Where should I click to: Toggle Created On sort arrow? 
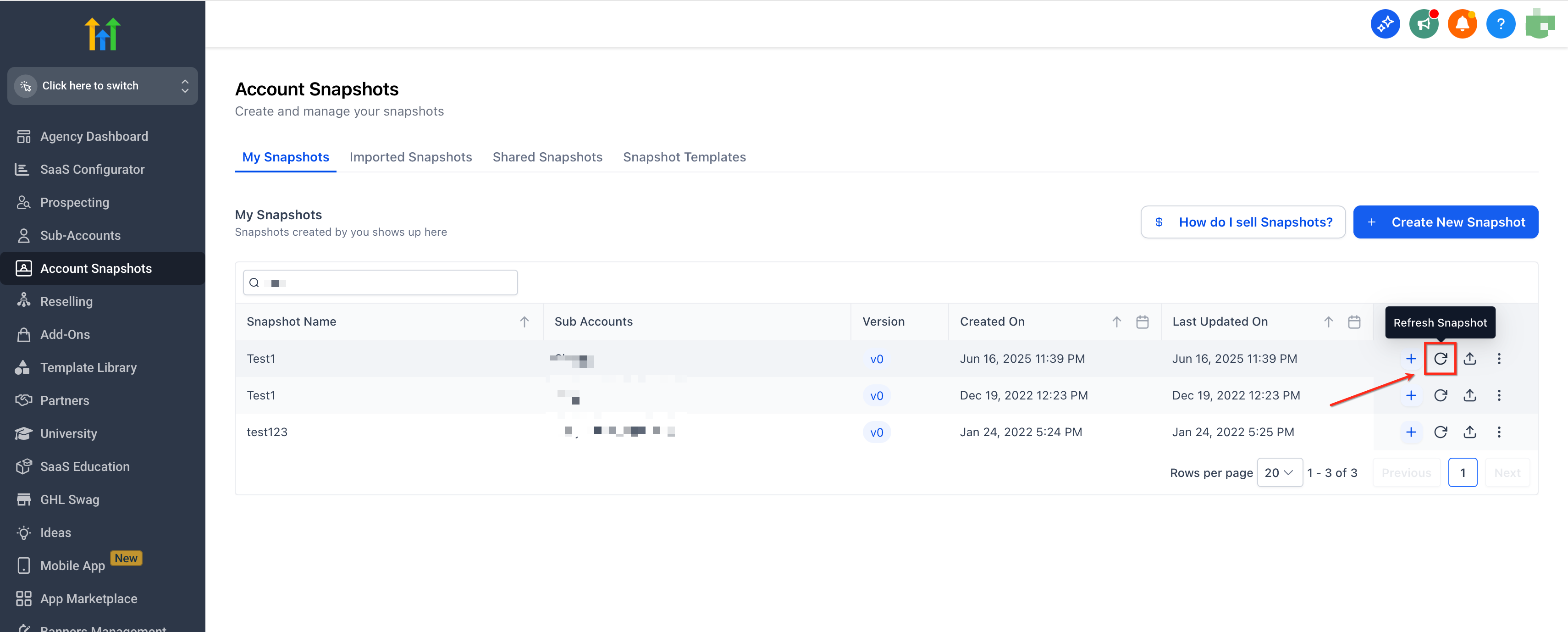(1116, 322)
